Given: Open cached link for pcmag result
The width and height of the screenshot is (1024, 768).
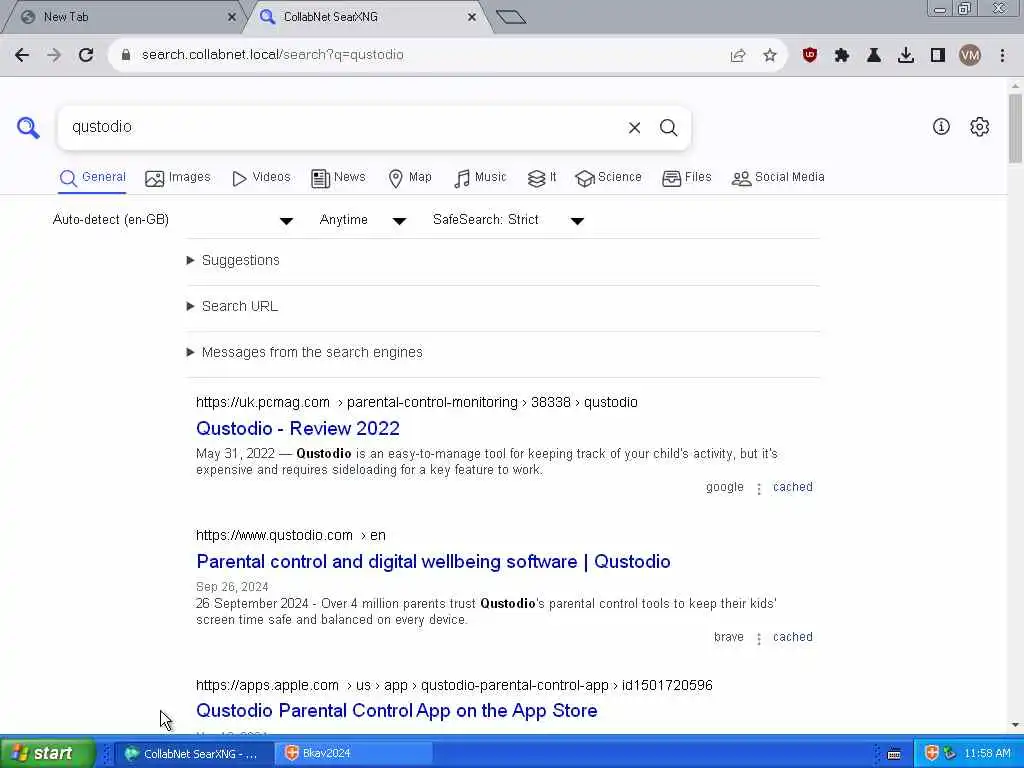Looking at the screenshot, I should pyautogui.click(x=793, y=487).
